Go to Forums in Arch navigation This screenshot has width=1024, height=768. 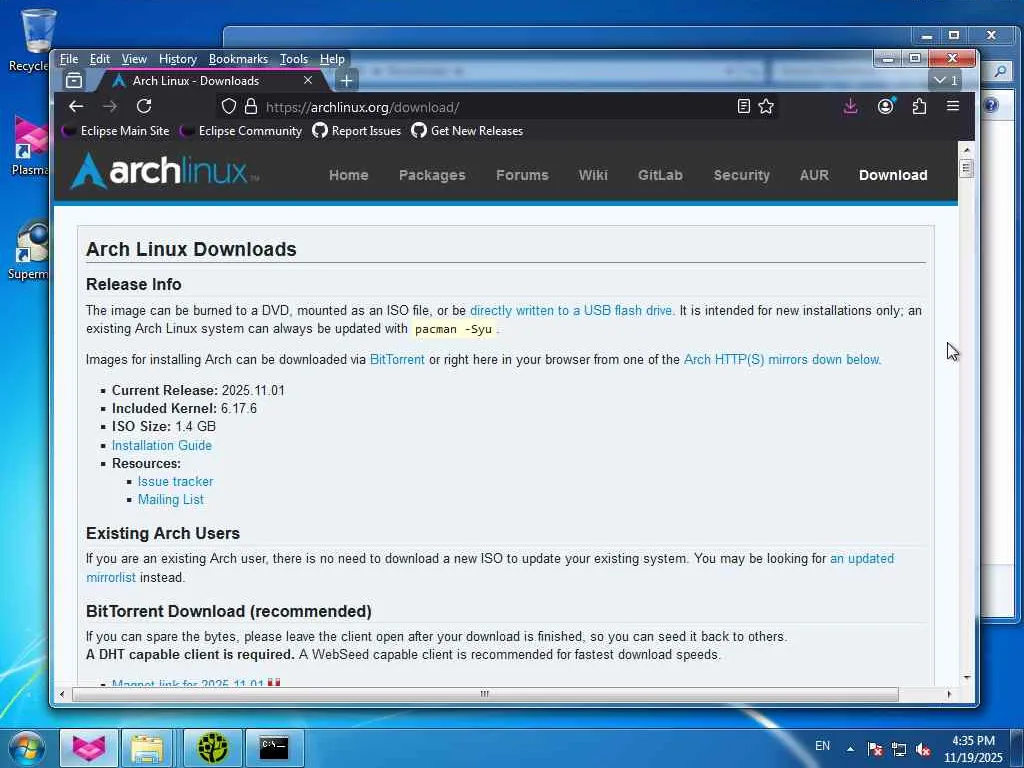pos(522,175)
